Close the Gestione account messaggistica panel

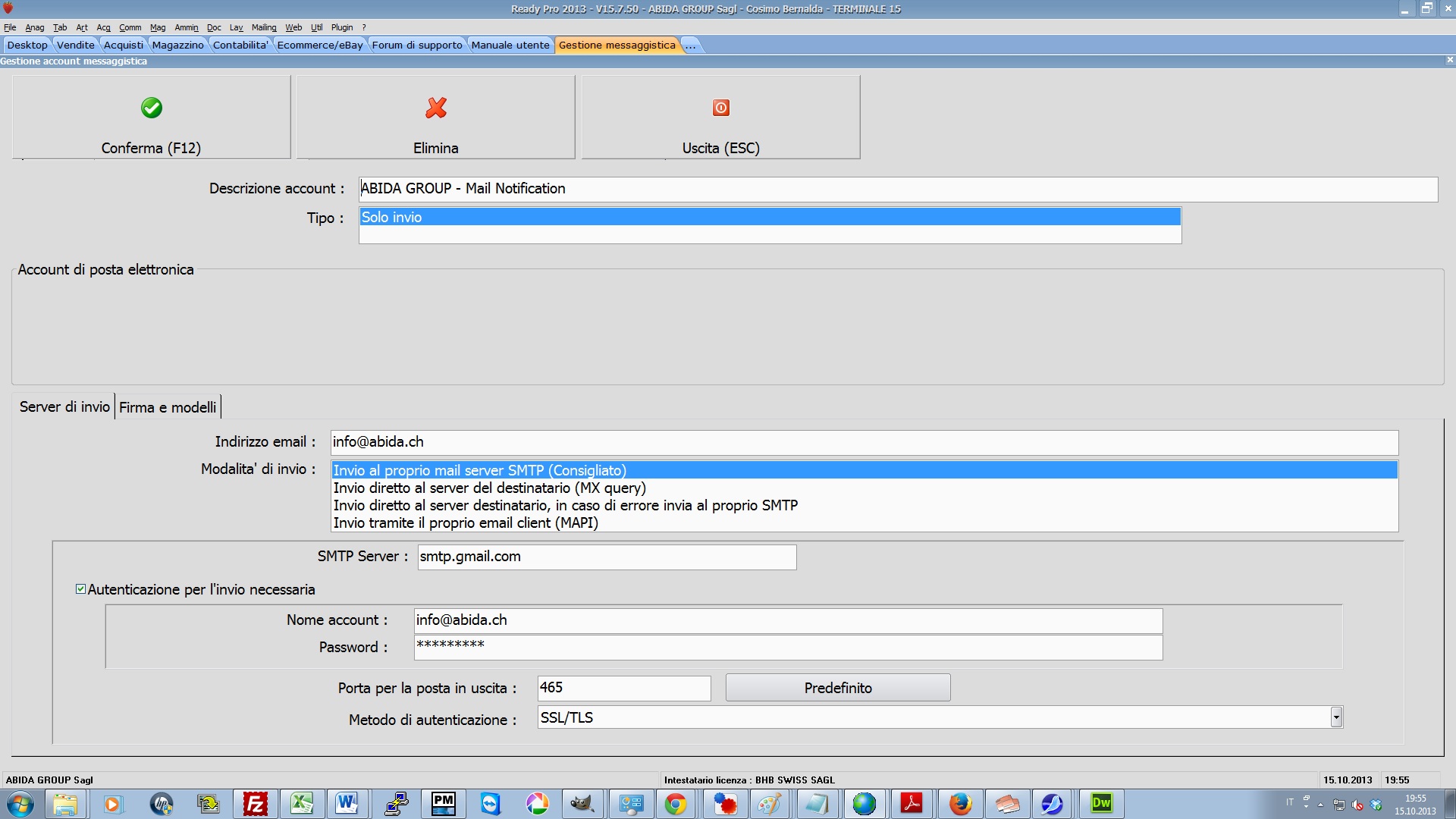pyautogui.click(x=1449, y=60)
